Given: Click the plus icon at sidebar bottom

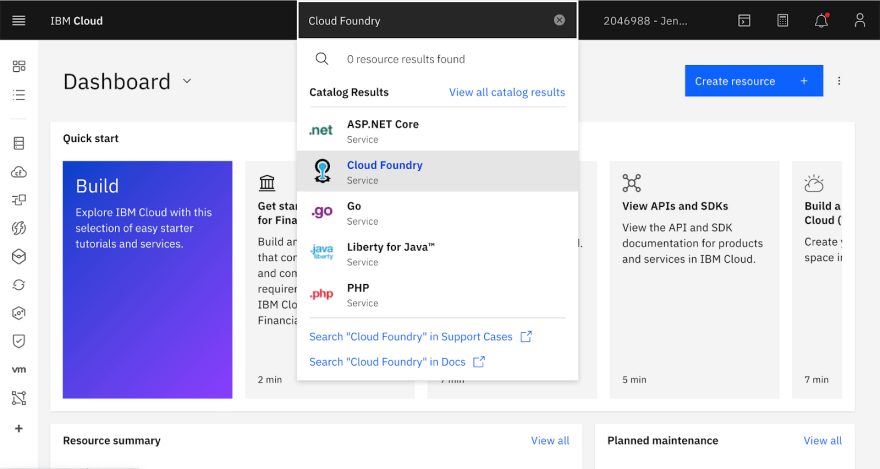Looking at the screenshot, I should 19,429.
